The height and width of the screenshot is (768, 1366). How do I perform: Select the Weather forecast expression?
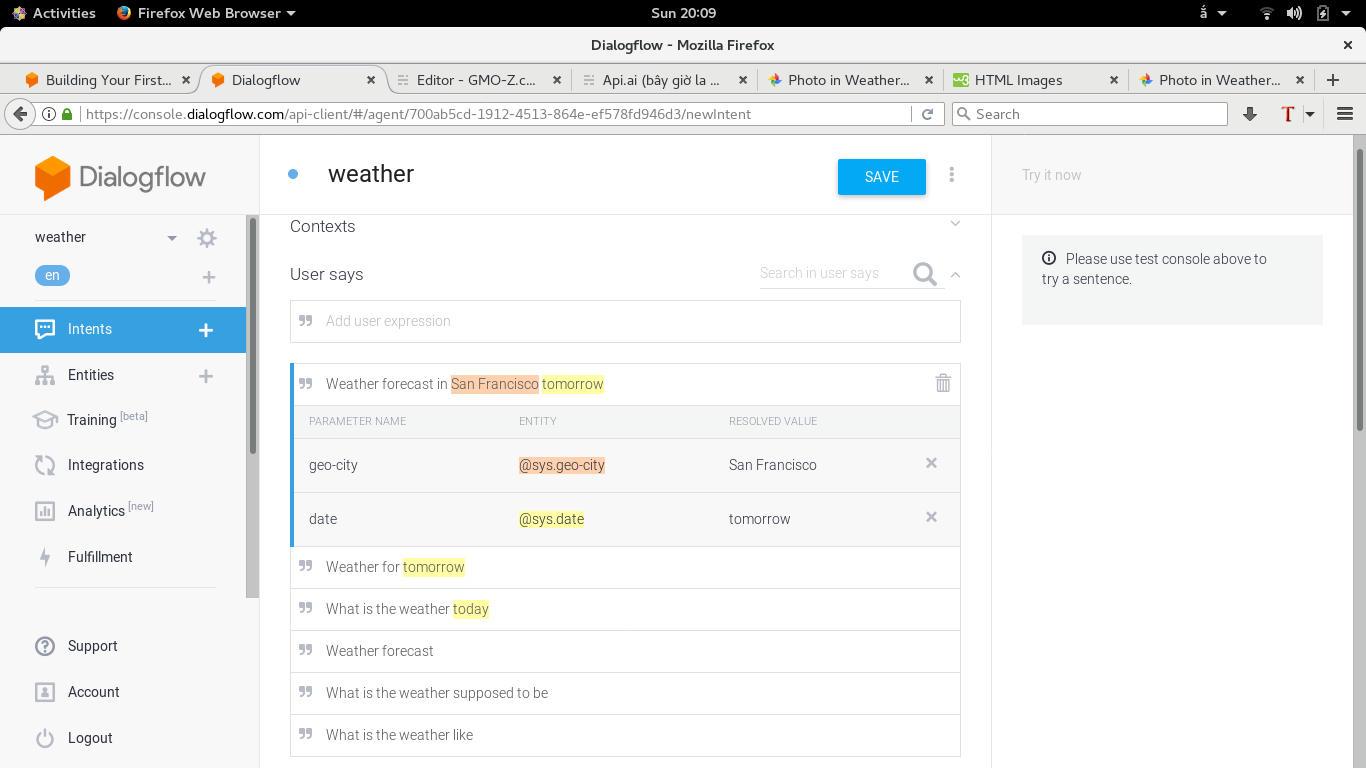click(x=625, y=651)
